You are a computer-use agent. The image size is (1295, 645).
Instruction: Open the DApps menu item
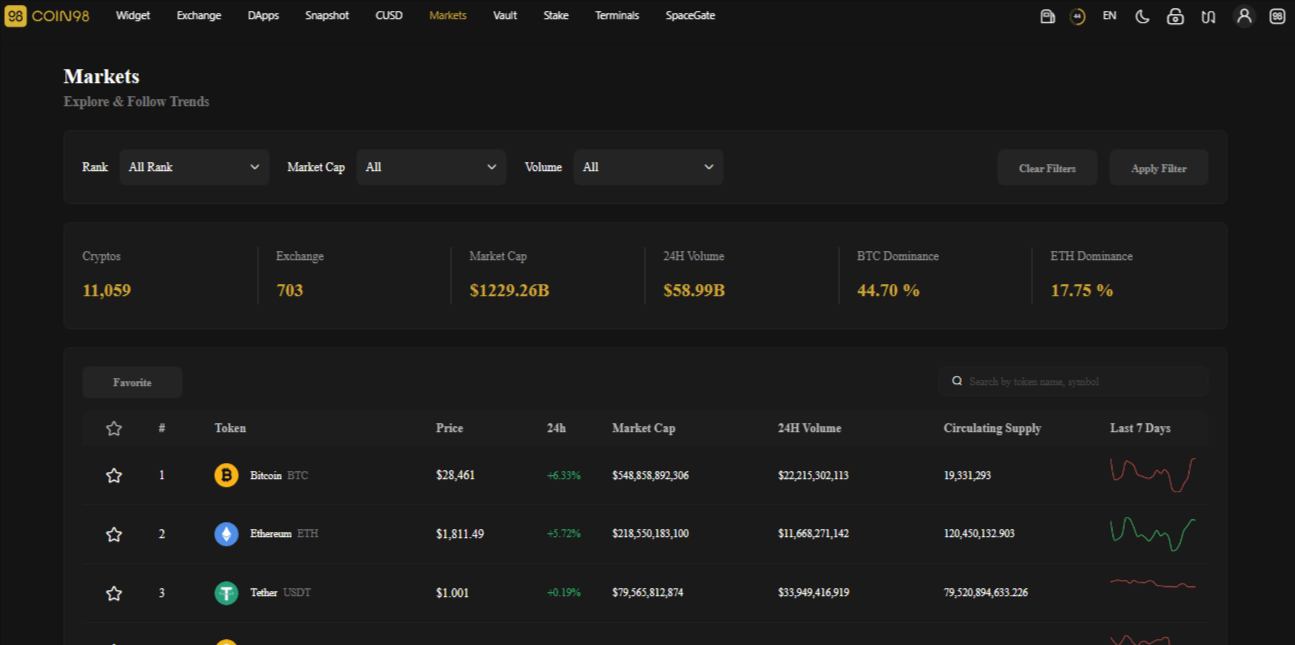[263, 16]
